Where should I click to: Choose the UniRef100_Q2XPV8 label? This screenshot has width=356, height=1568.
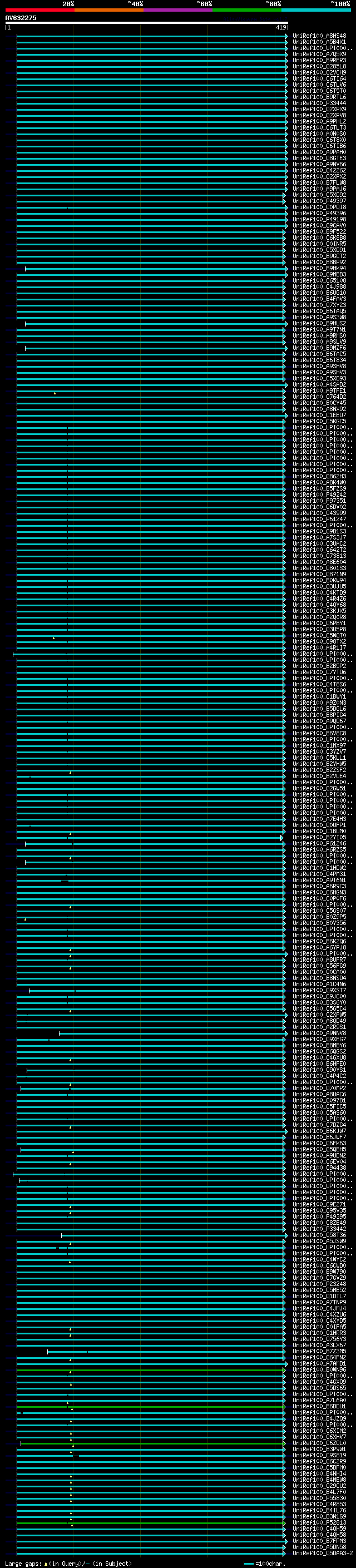[319, 115]
